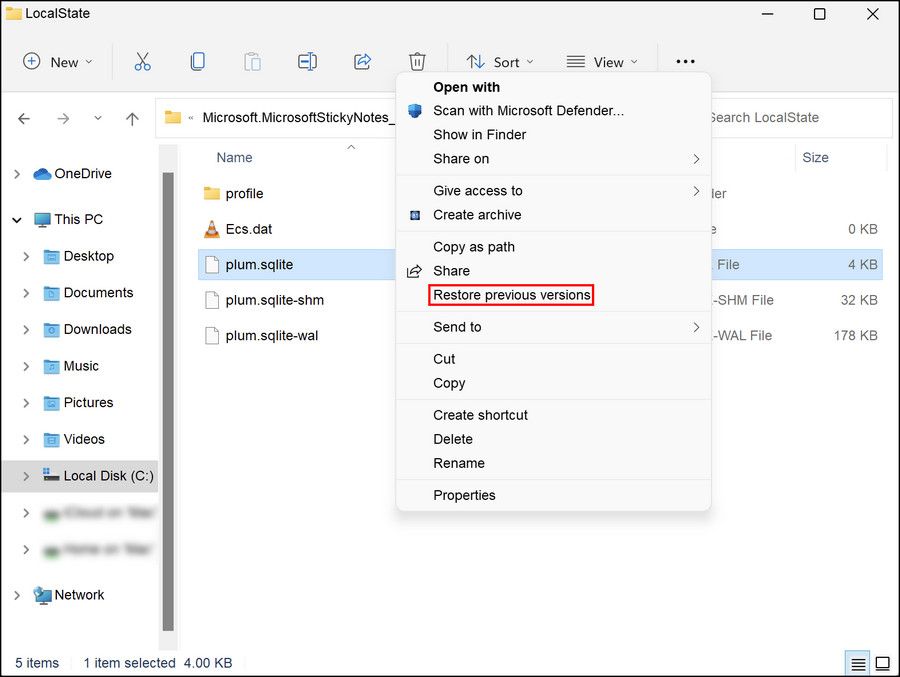Click the Copy toolbar icon

pos(197,61)
